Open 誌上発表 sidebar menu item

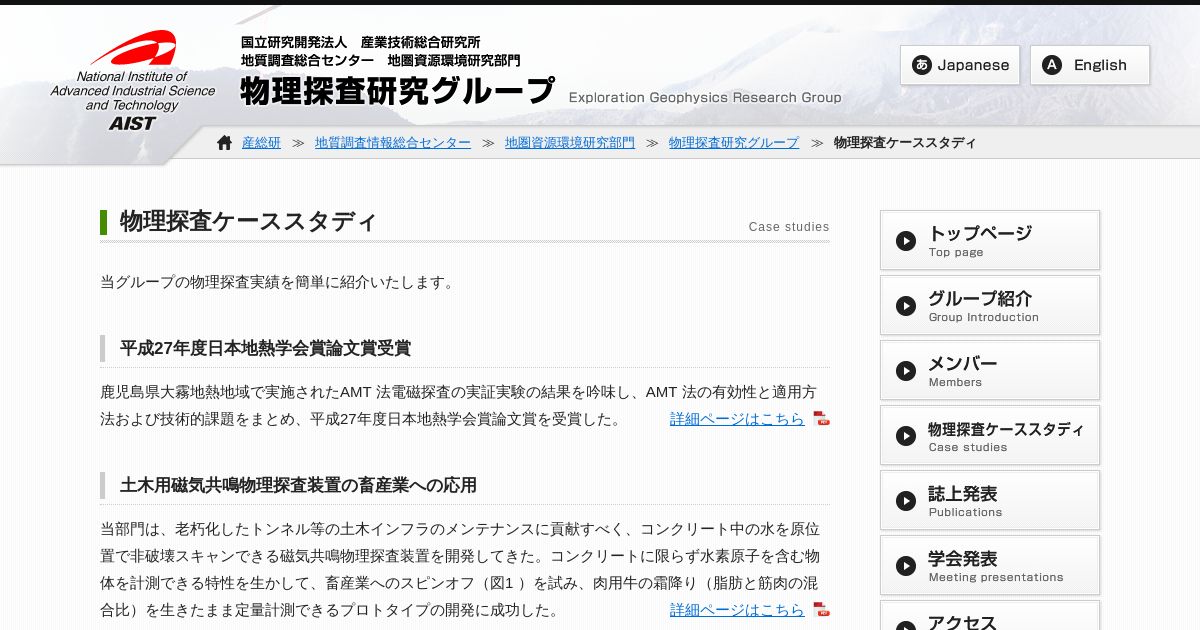(x=990, y=500)
